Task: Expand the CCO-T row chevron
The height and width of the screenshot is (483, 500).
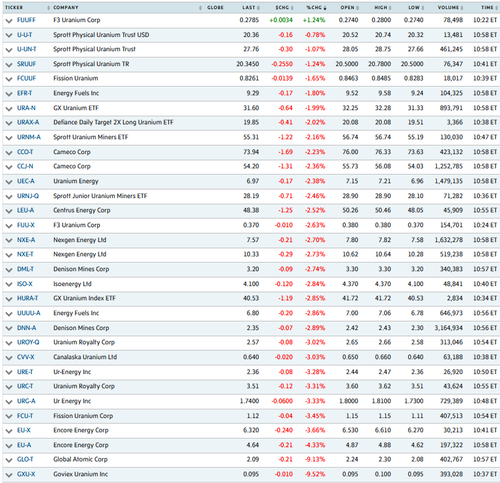Action: [9, 153]
